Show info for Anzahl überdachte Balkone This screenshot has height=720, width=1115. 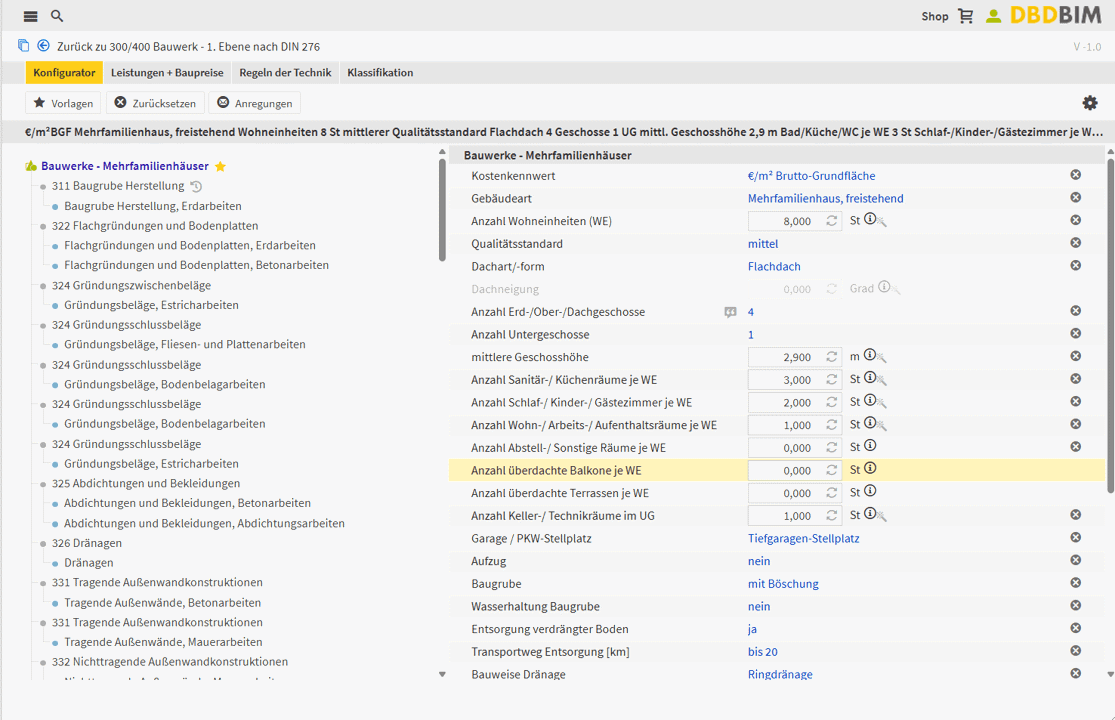pos(870,468)
